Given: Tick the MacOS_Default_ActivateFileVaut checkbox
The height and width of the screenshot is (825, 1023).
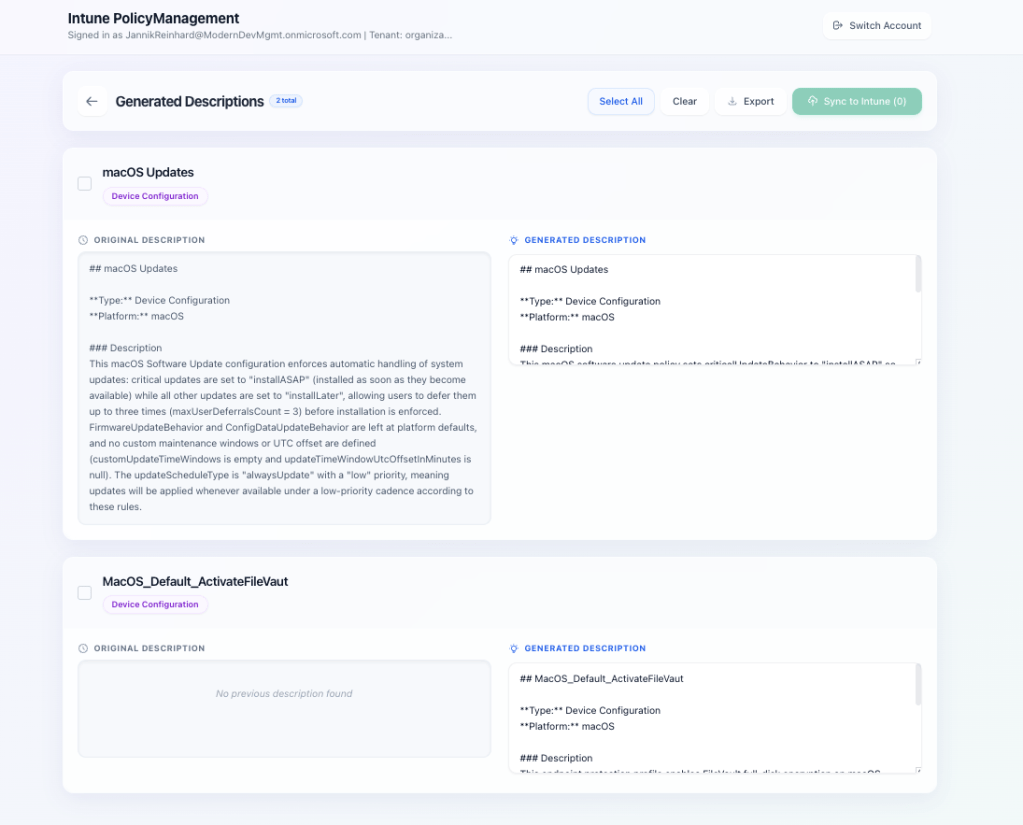Looking at the screenshot, I should pyautogui.click(x=85, y=593).
